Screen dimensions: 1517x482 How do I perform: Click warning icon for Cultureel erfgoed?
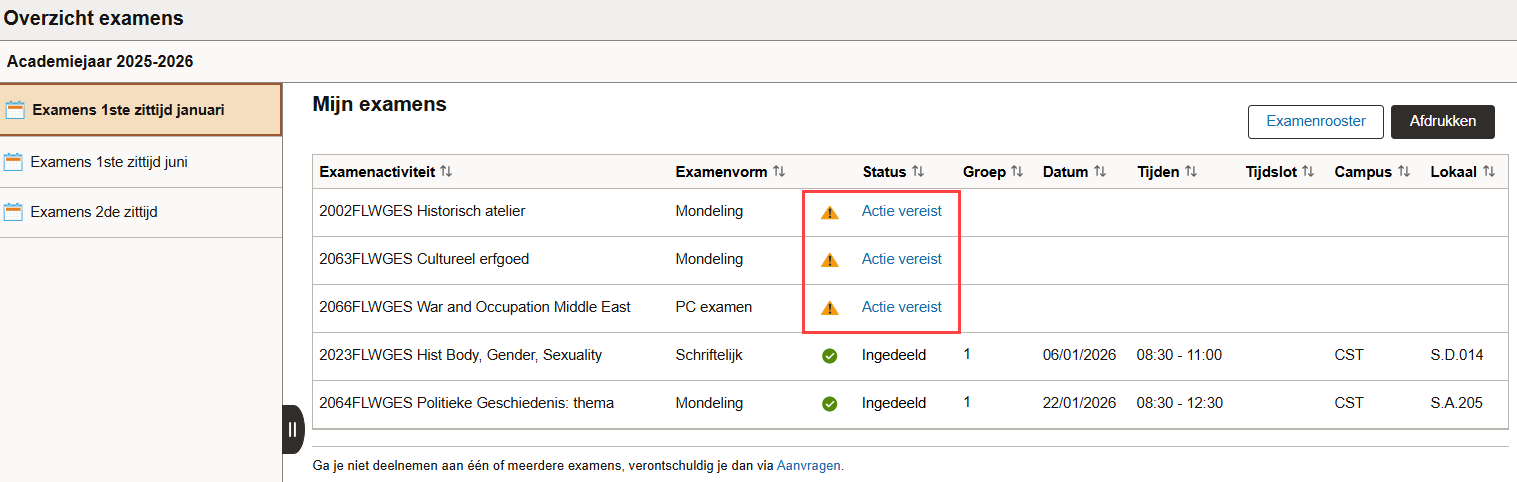(x=829, y=260)
